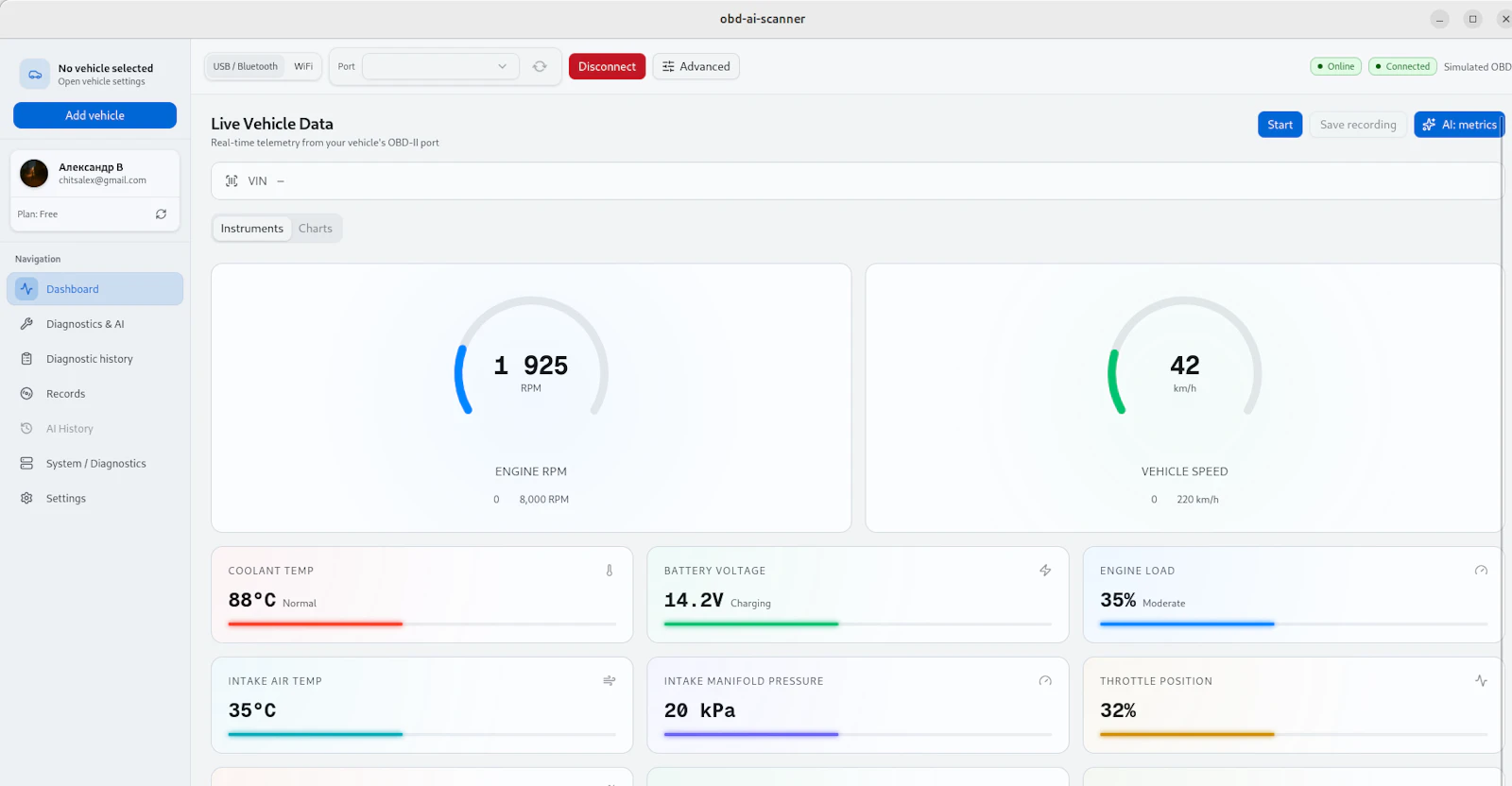This screenshot has height=786, width=1512.
Task: Click the intake air temp wind icon
Action: 610,681
